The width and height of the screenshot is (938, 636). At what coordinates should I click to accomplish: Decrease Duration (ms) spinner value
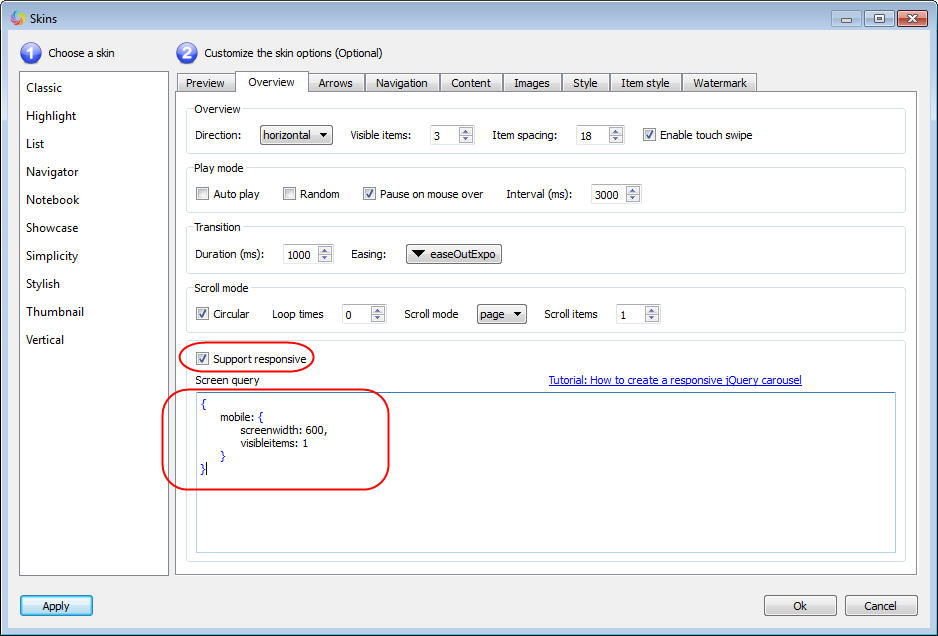(325, 259)
